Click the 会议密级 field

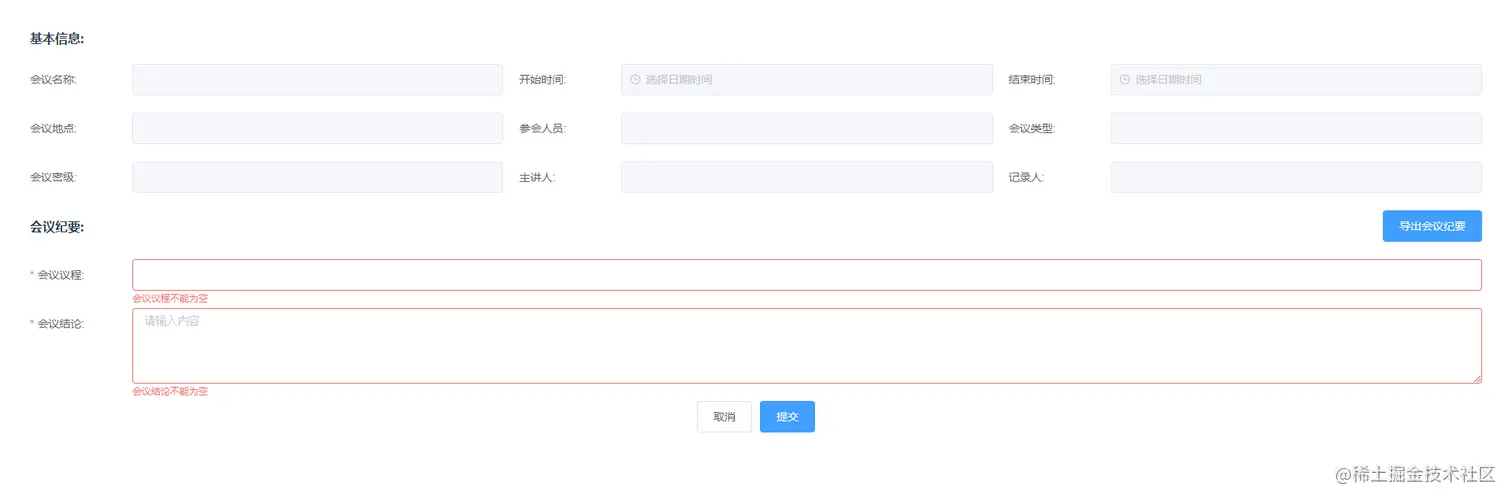pos(317,177)
